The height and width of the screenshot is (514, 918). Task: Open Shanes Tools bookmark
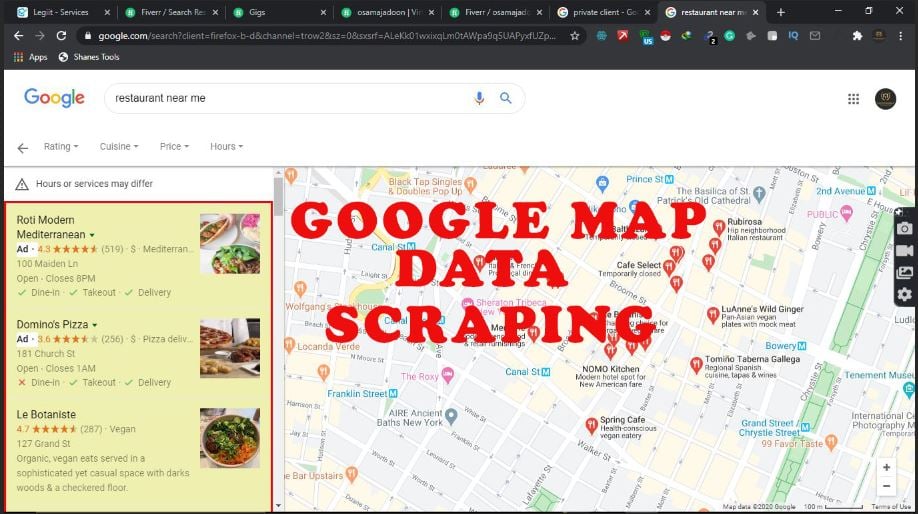click(89, 57)
